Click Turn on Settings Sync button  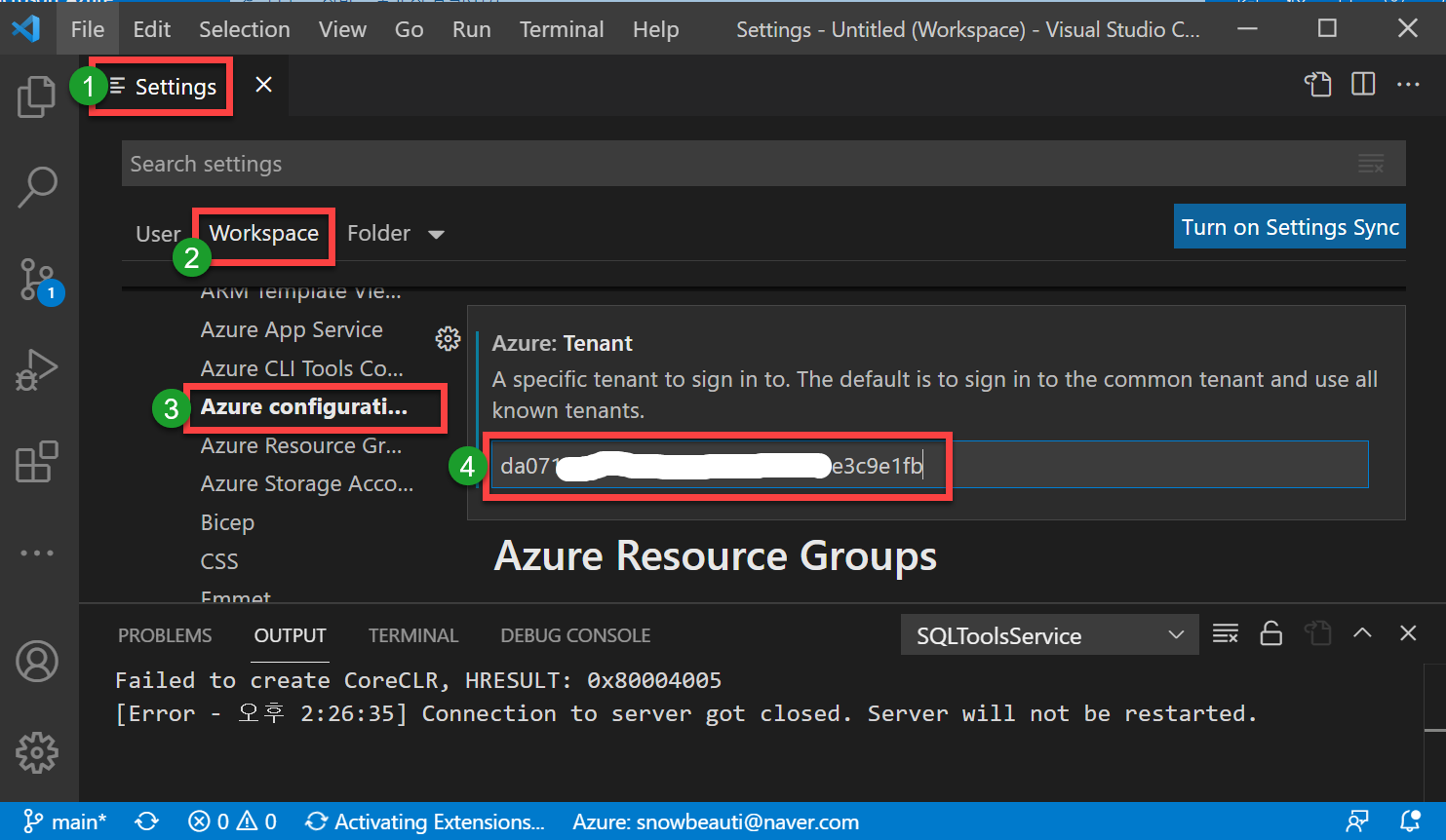[x=1290, y=227]
